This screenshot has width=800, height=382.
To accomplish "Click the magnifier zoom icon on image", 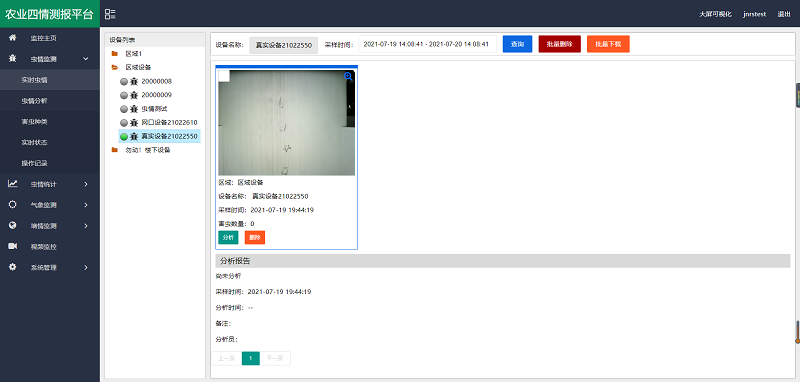I will (x=348, y=77).
